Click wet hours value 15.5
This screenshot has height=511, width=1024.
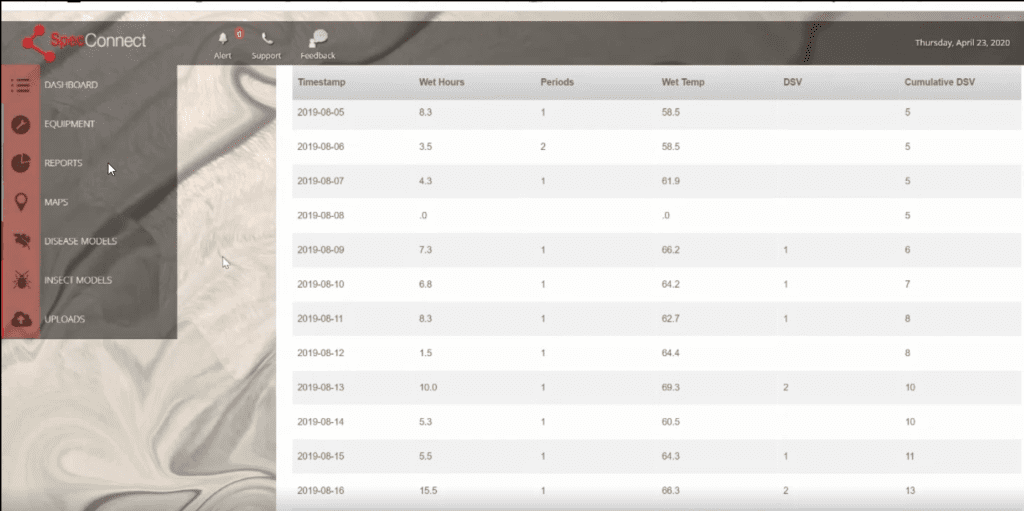click(x=428, y=490)
